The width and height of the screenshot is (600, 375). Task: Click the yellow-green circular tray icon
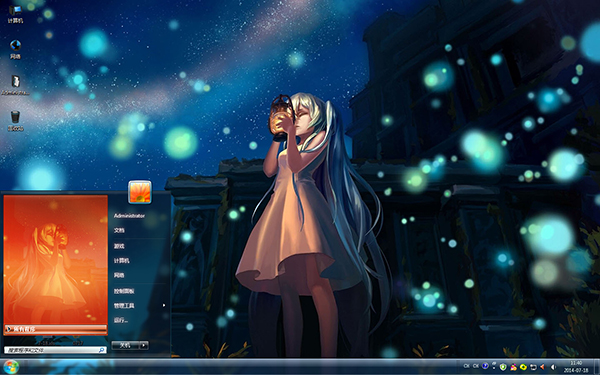tap(523, 367)
